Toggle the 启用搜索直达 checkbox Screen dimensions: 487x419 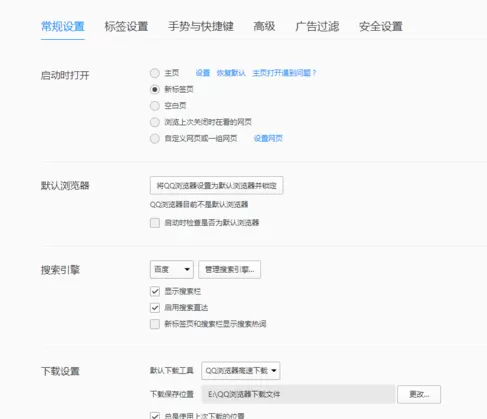(155, 308)
